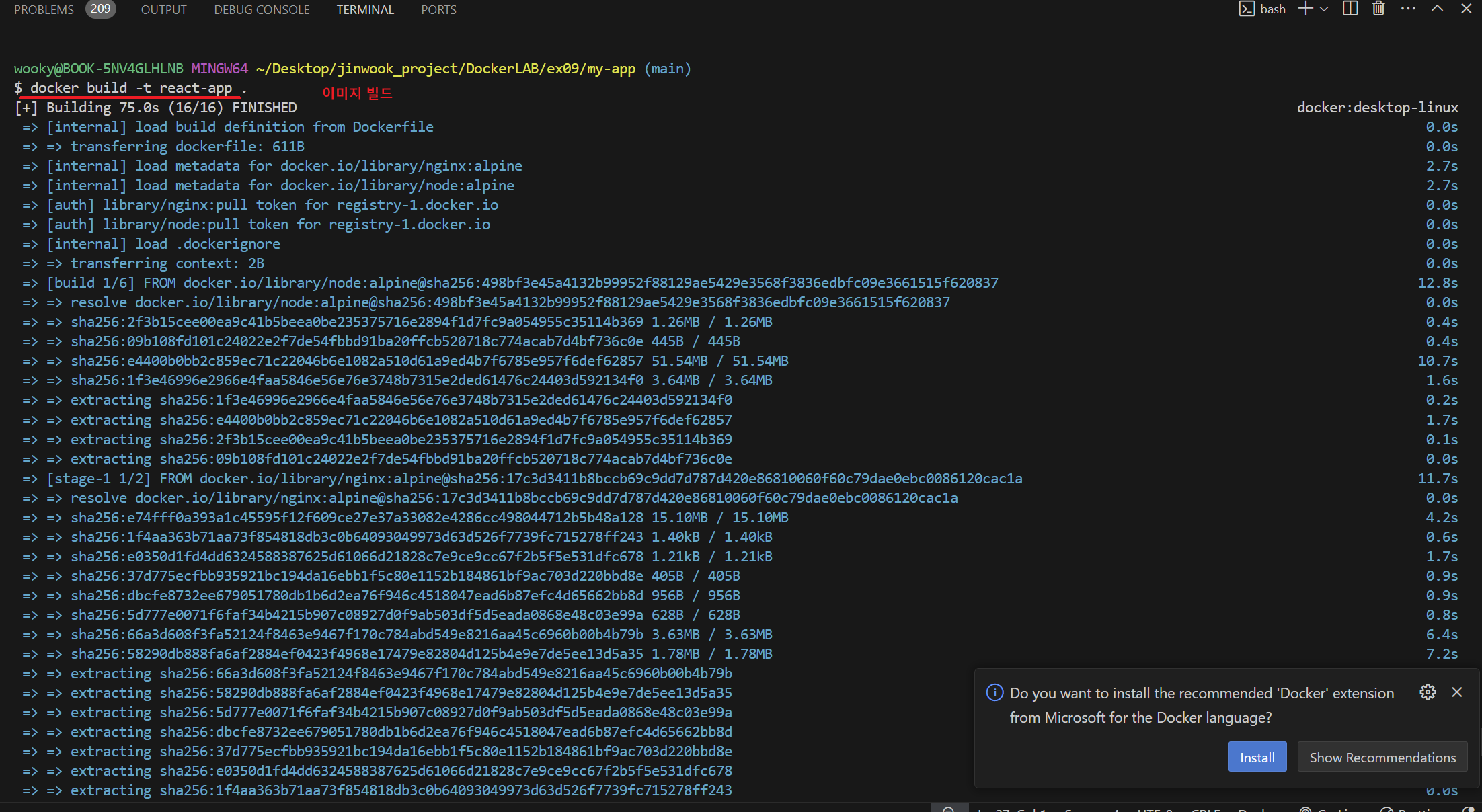
Task: Open the OUTPUT tab
Action: click(x=163, y=10)
